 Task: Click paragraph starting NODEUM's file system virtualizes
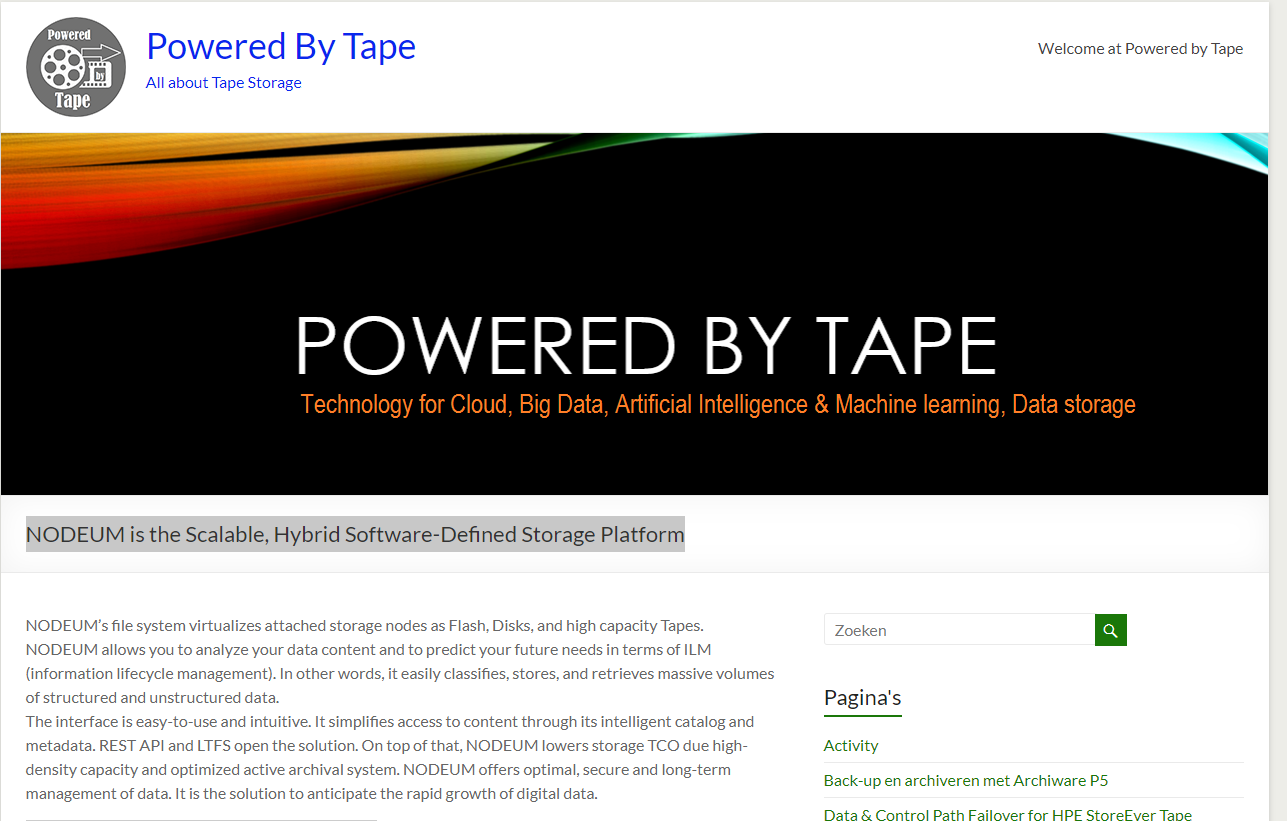click(400, 661)
